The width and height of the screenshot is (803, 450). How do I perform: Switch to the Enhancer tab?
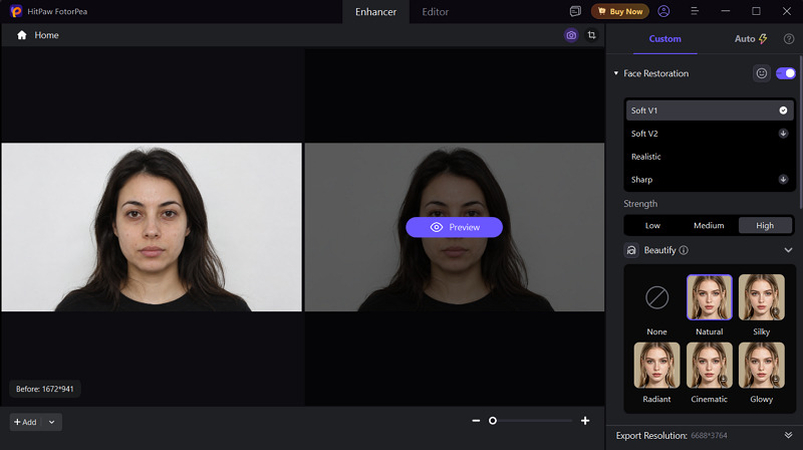coord(376,12)
